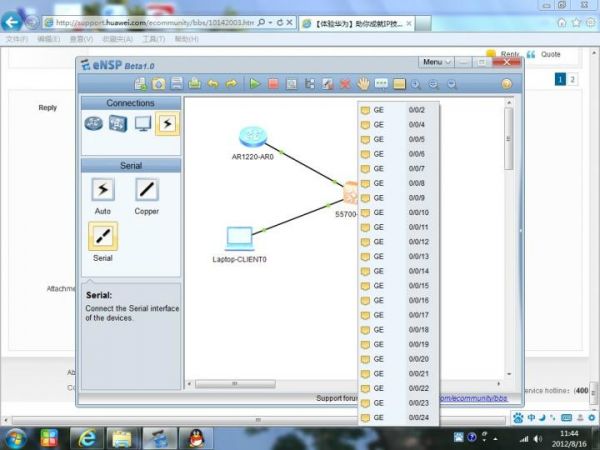Open QQ penguin from taskbar
Viewport: 600px width, 450px height.
tap(196, 439)
